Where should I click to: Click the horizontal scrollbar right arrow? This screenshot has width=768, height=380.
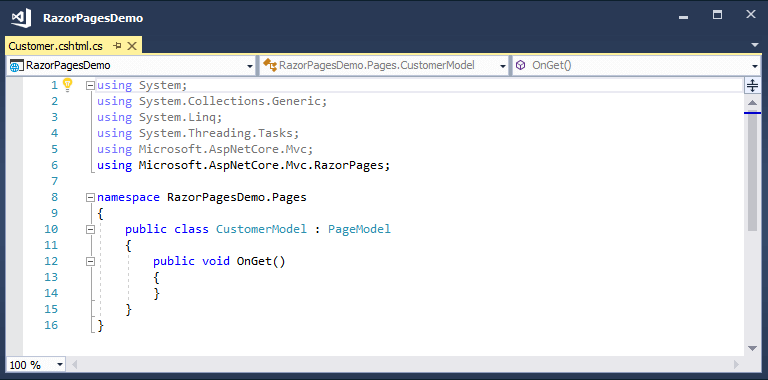click(736, 365)
